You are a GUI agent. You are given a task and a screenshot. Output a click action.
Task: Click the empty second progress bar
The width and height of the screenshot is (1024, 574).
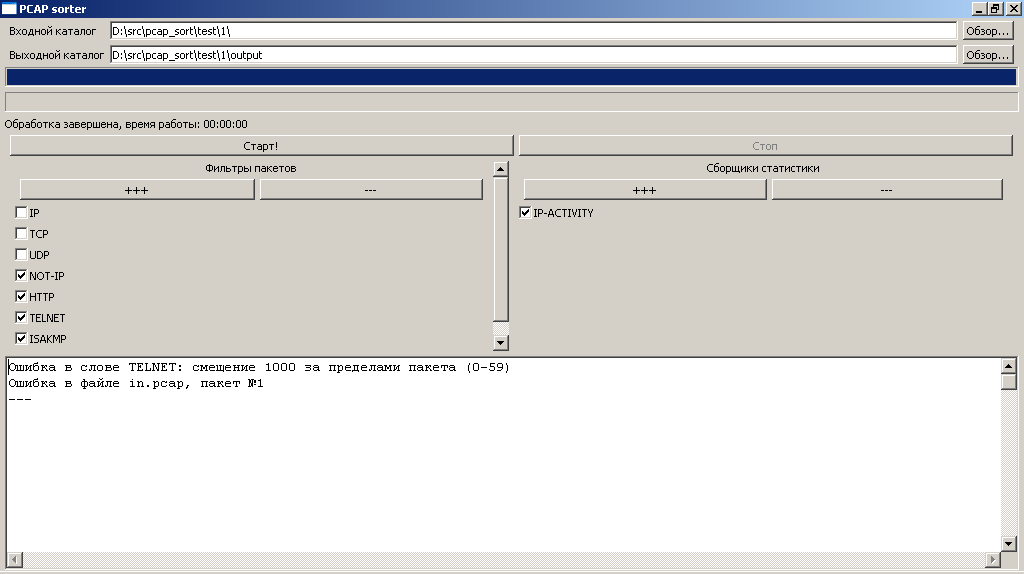coord(511,102)
